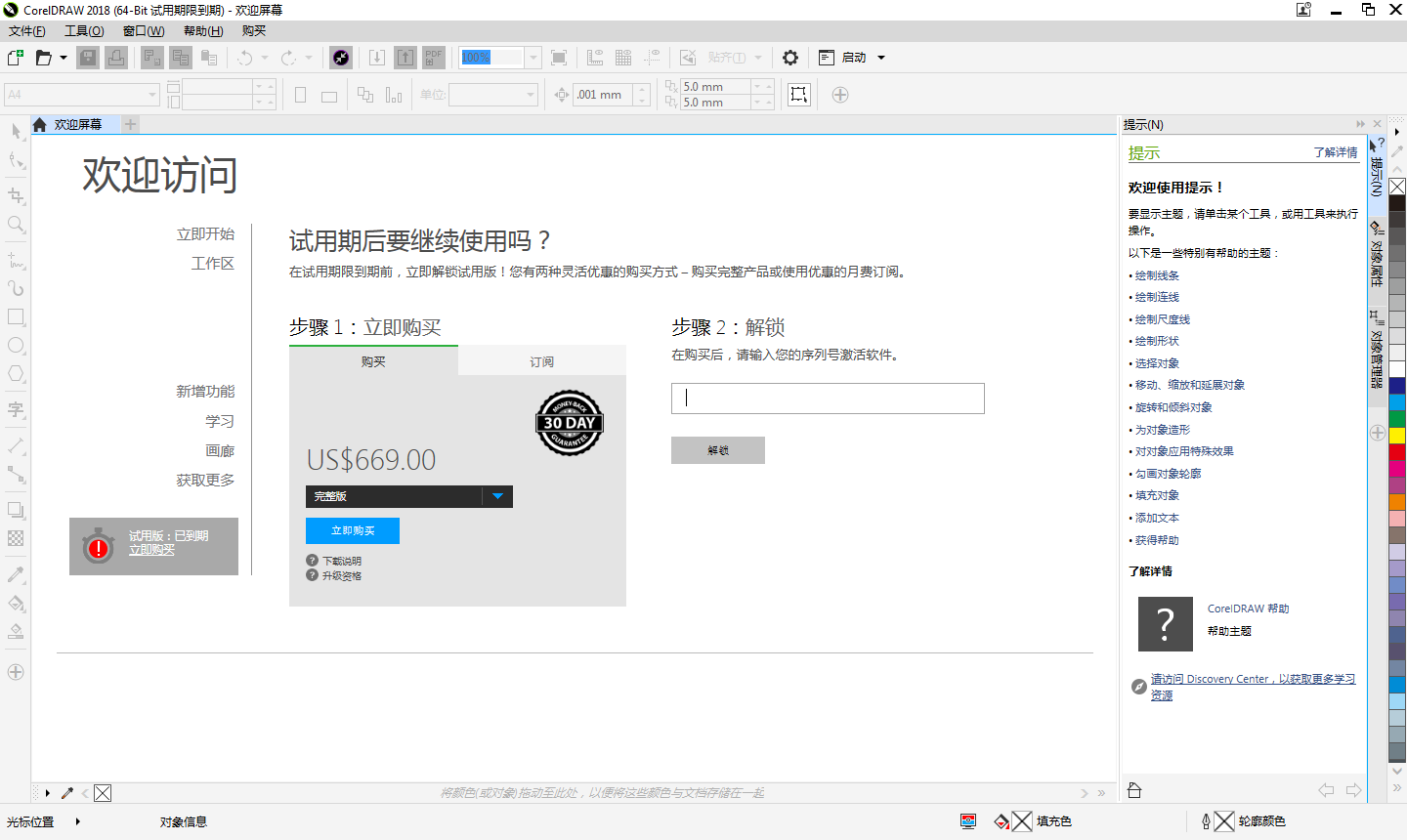
Task: Select the Crop tool
Action: [16, 195]
